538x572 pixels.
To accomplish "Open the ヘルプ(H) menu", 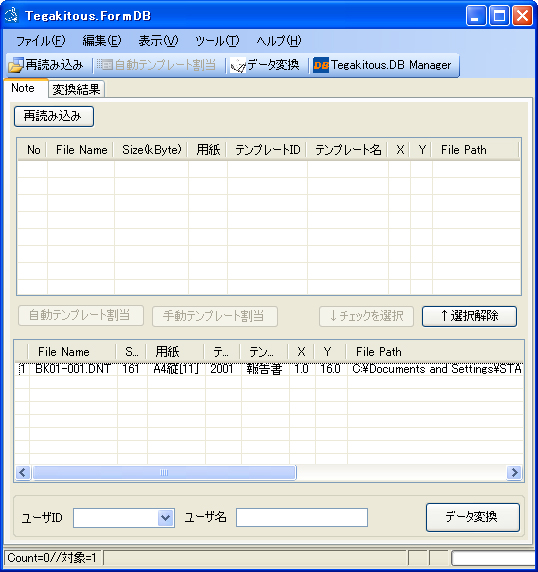I will [279, 40].
